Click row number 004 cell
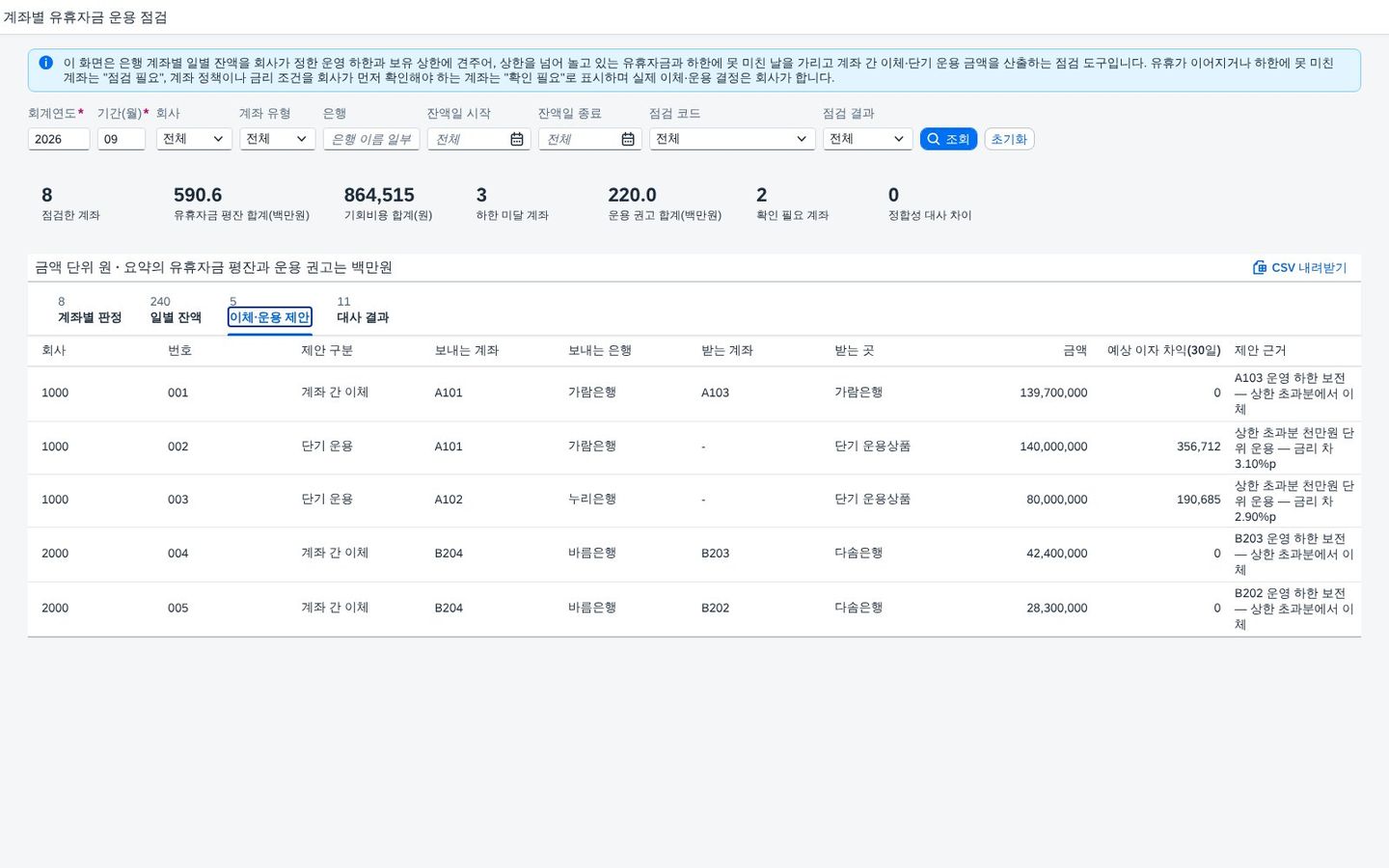 pos(178,554)
